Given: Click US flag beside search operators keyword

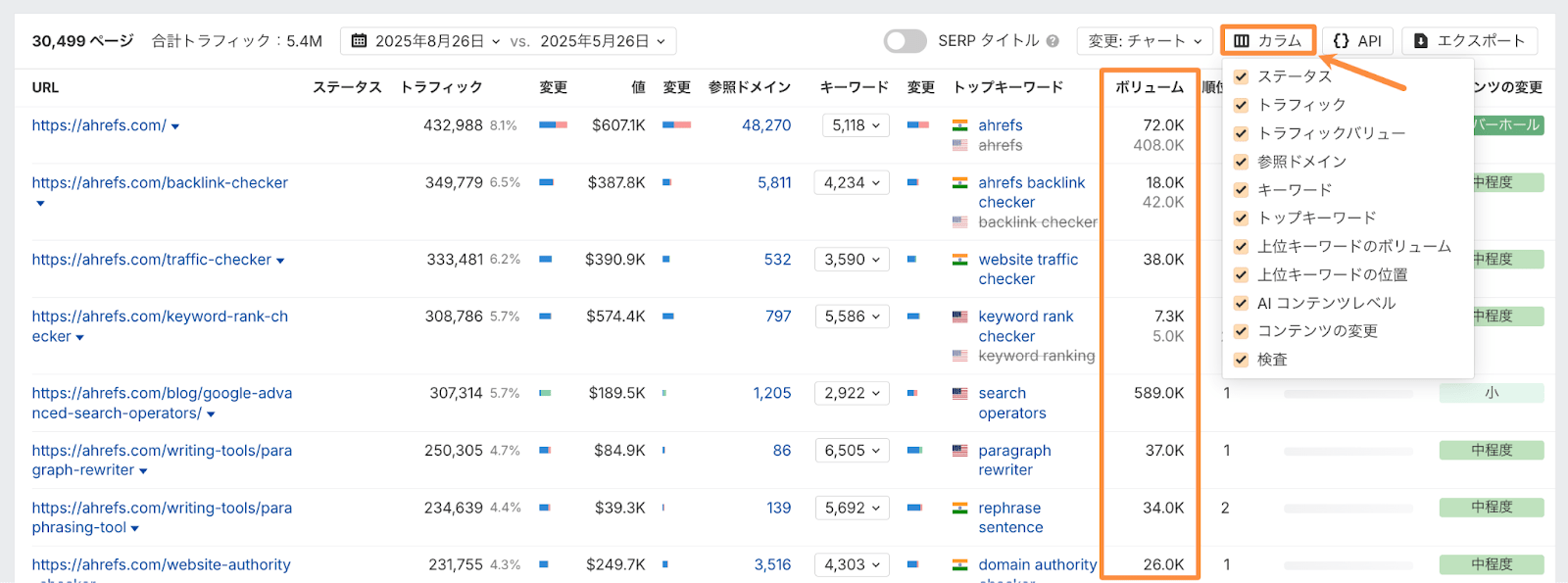Looking at the screenshot, I should [960, 393].
